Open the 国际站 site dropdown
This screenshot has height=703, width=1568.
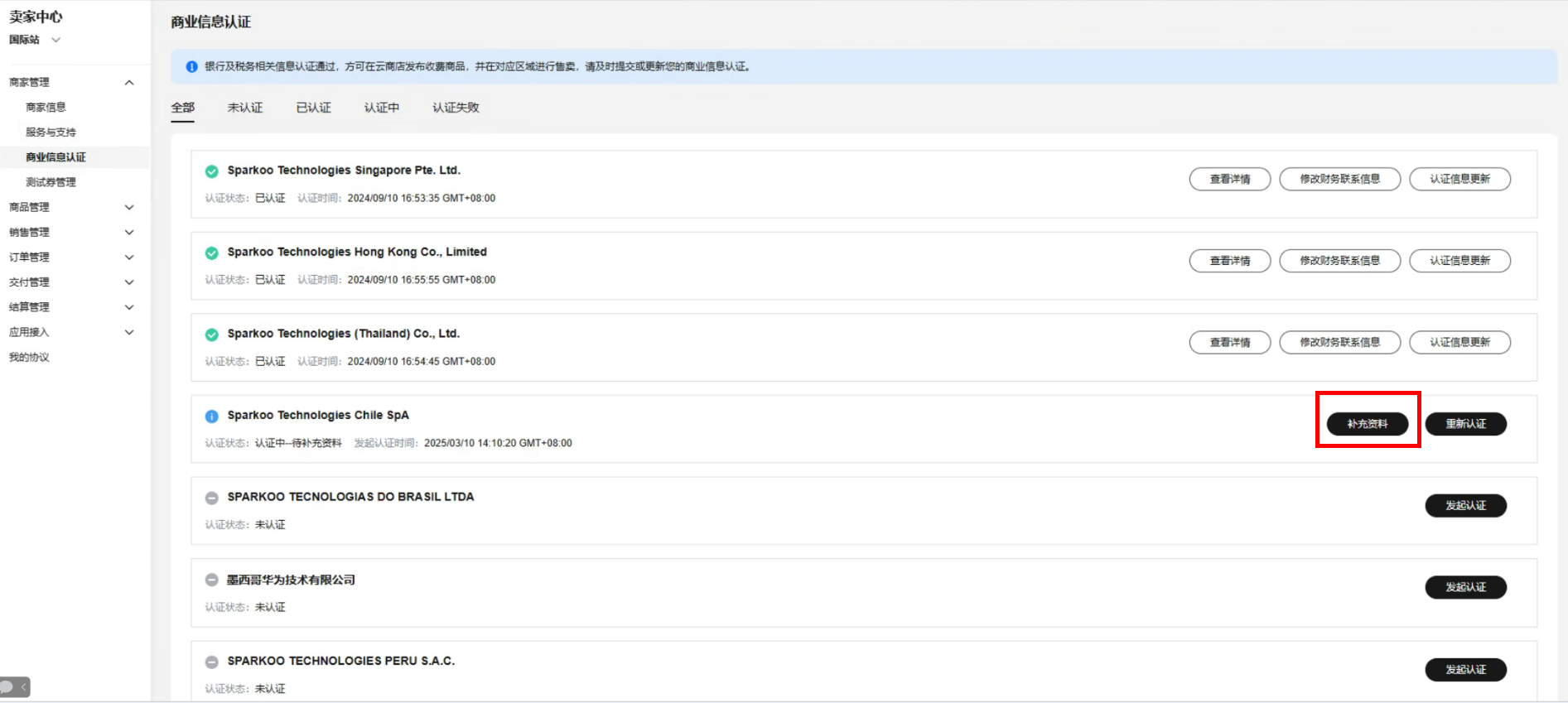pyautogui.click(x=34, y=40)
